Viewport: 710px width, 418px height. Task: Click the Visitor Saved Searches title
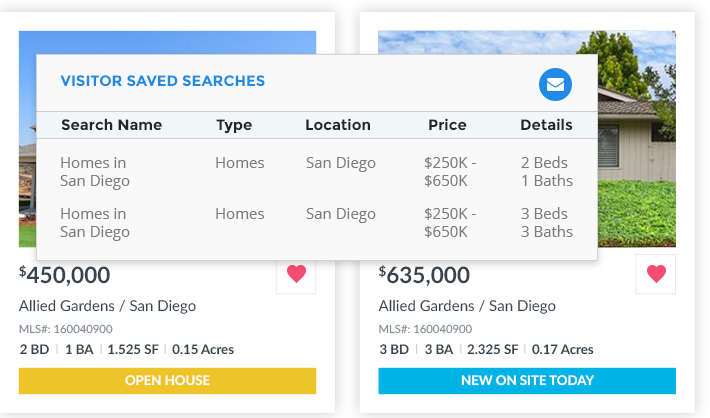163,81
